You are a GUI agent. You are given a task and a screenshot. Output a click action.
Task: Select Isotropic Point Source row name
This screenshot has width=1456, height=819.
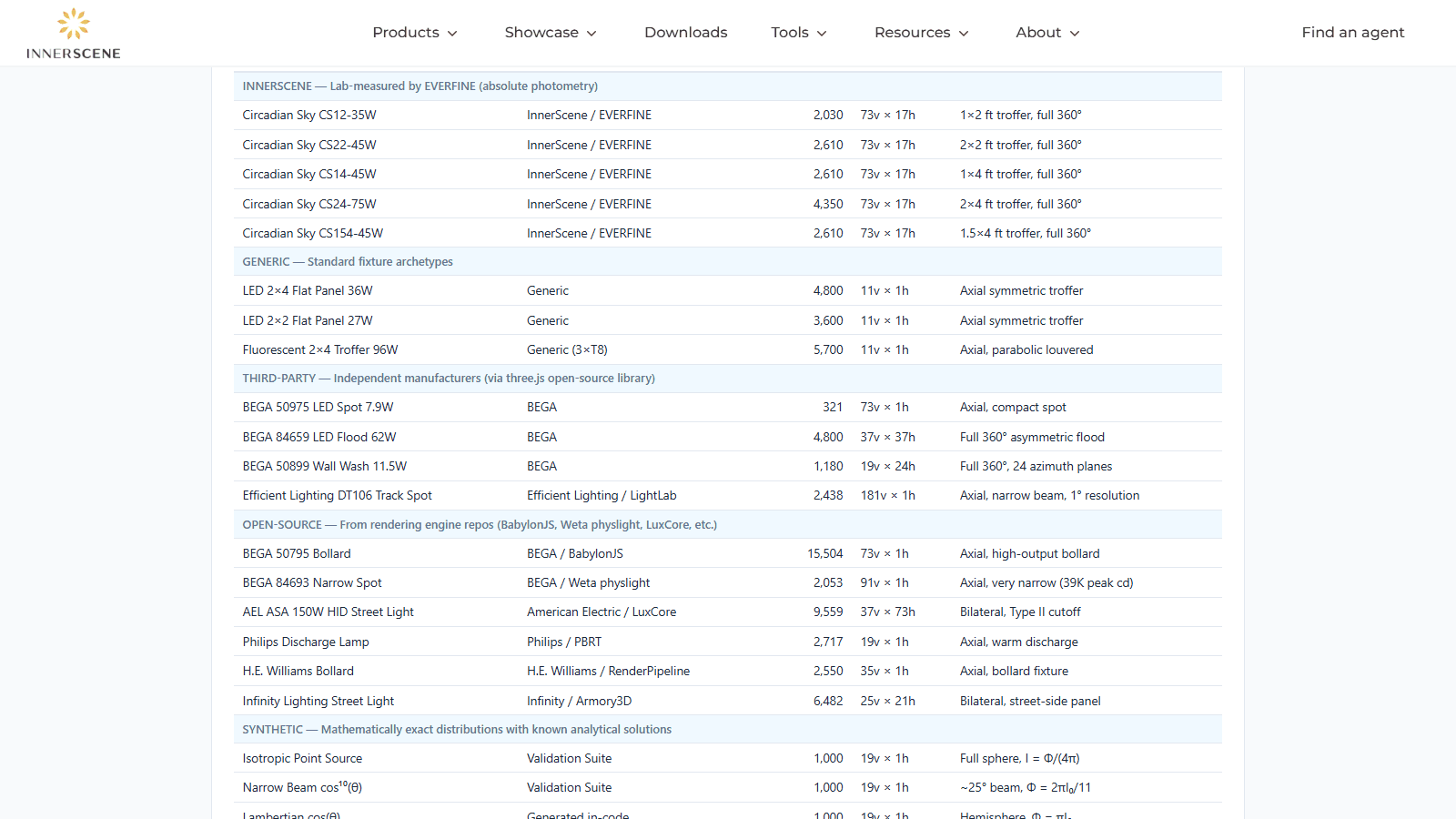tap(302, 758)
